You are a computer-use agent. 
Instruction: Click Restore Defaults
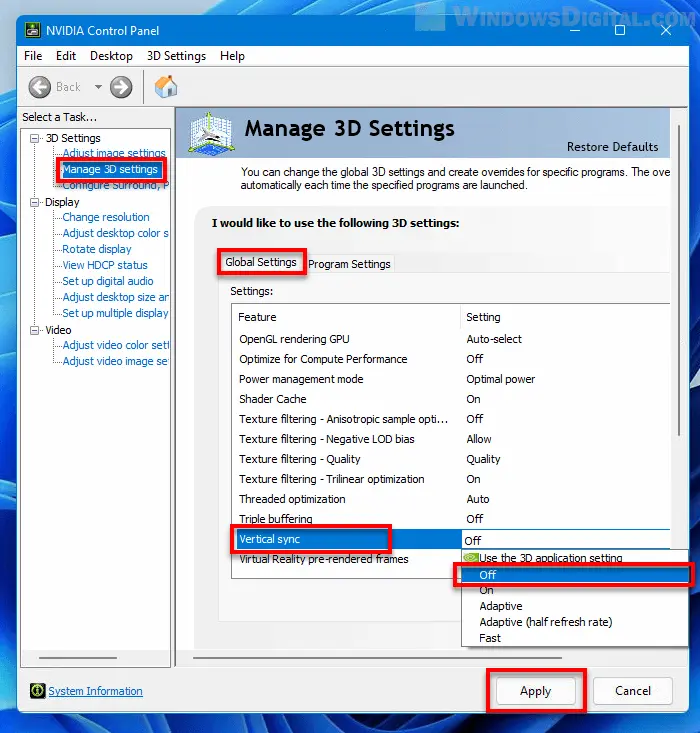[612, 147]
